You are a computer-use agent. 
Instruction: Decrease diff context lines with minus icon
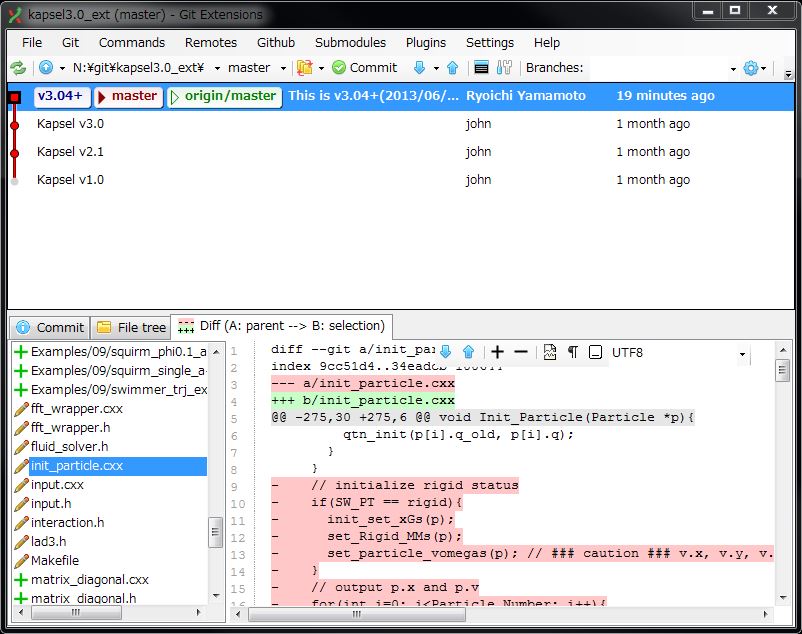(520, 352)
